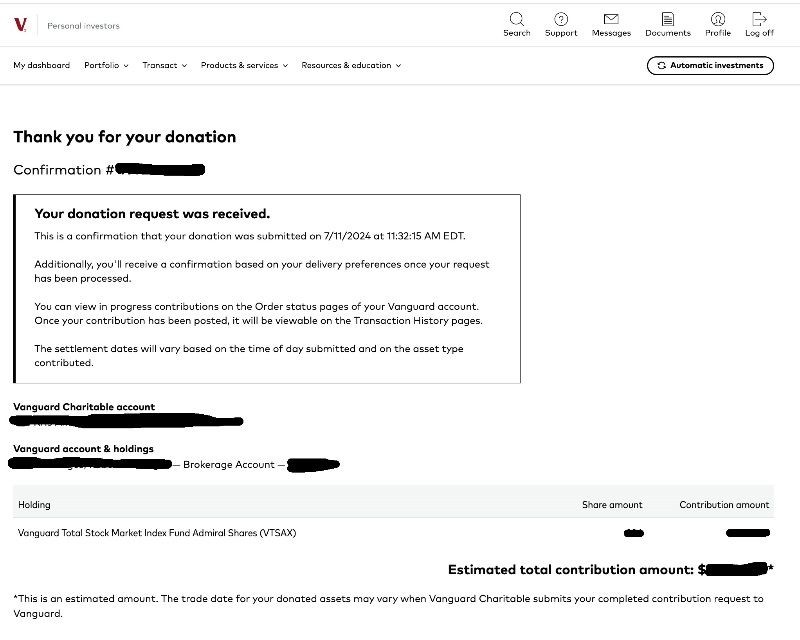Go to the Profile icon
The width and height of the screenshot is (800, 640).
[x=718, y=19]
